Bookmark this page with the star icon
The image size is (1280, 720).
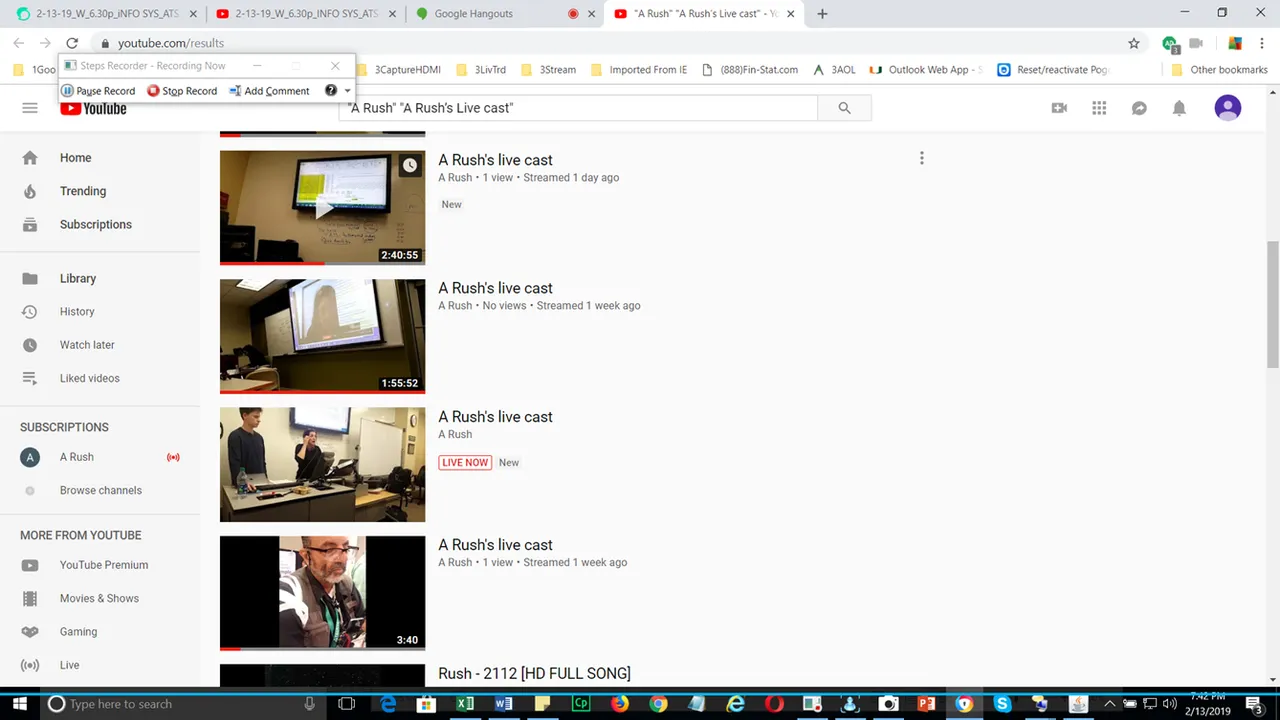pos(1133,43)
